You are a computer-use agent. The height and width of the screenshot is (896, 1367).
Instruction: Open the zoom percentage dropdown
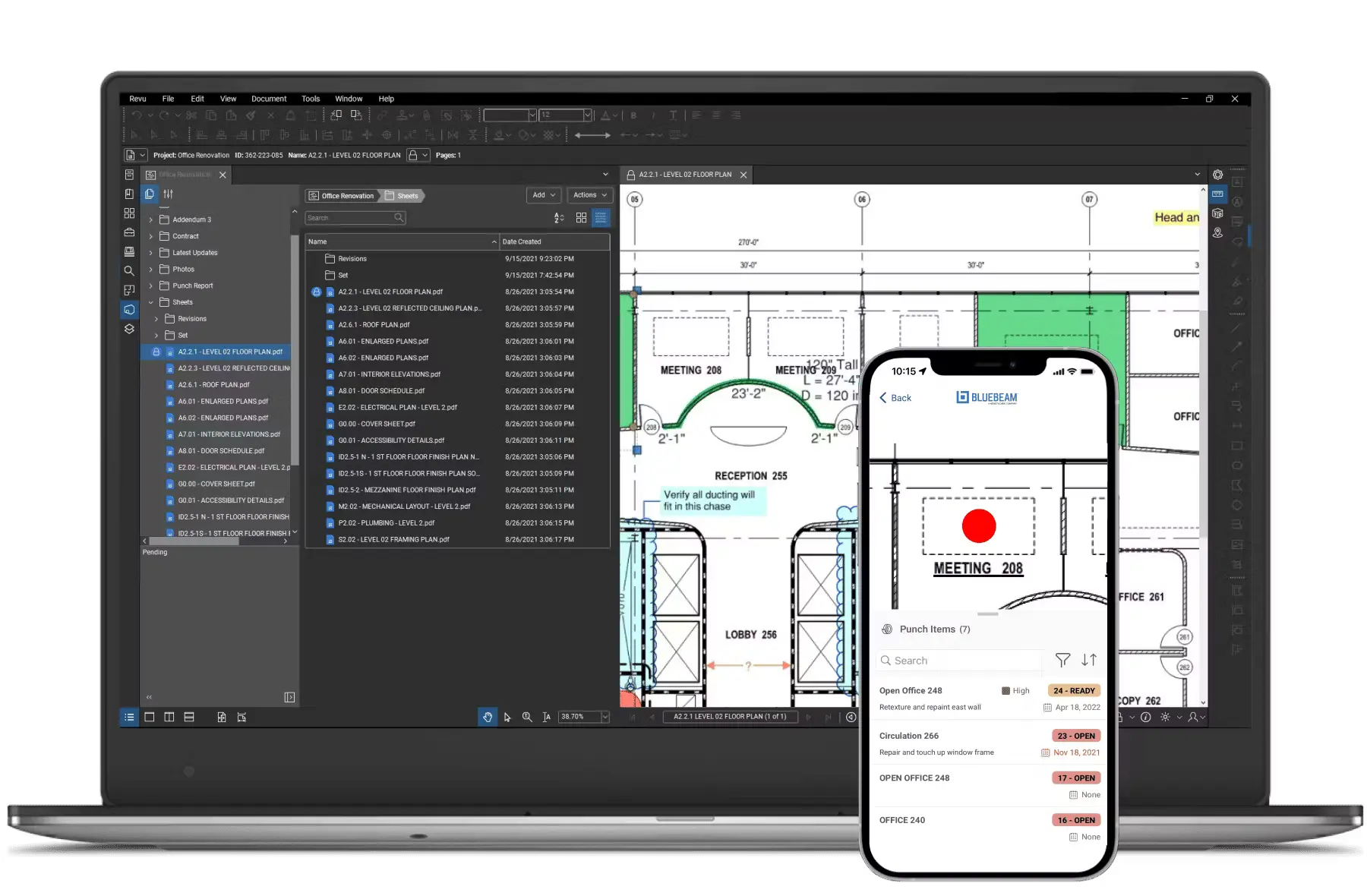pyautogui.click(x=605, y=717)
